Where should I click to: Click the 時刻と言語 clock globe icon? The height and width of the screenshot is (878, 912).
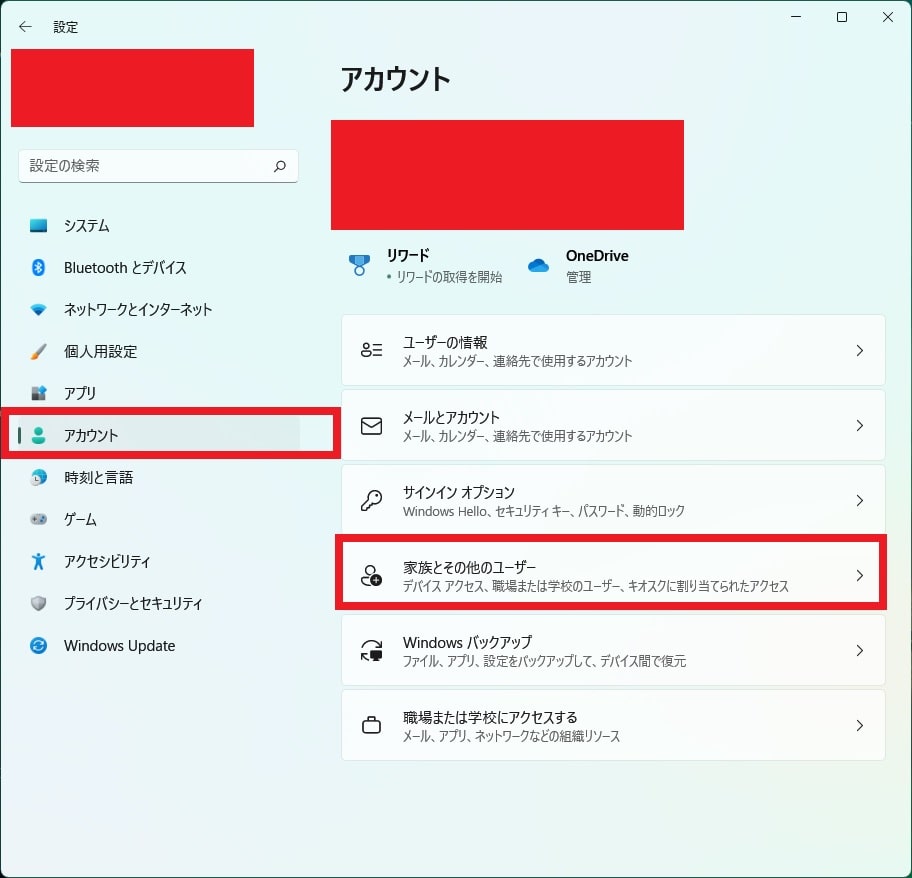(x=38, y=477)
